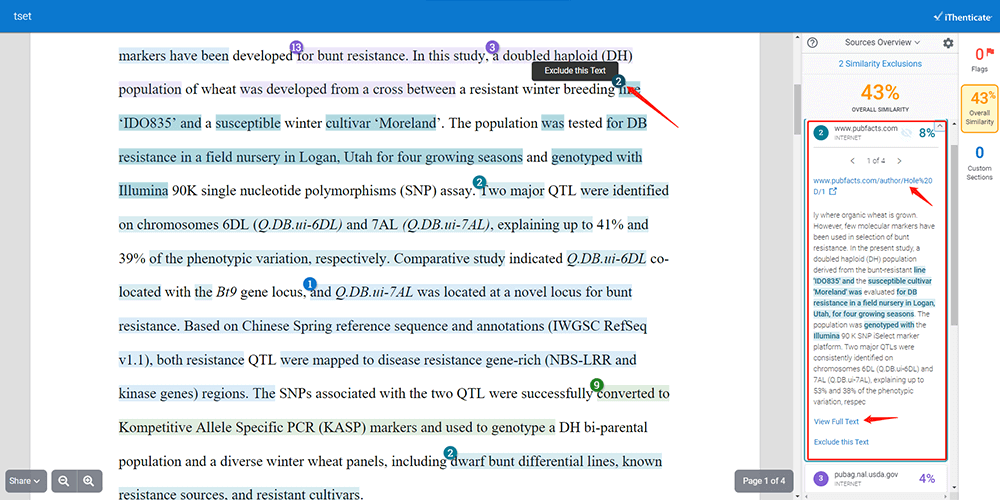The image size is (1000, 500).
Task: Click the help question mark icon
Action: pos(813,43)
